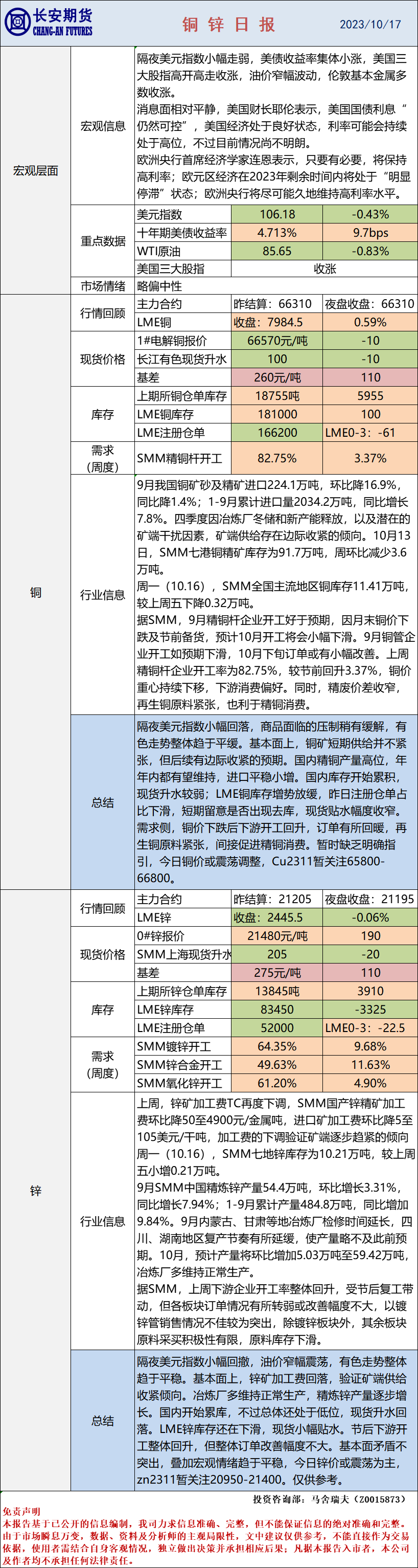Viewport: 418px width, 1568px height.
Task: Select the 收盘：7984.5 cell
Action: click(277, 322)
